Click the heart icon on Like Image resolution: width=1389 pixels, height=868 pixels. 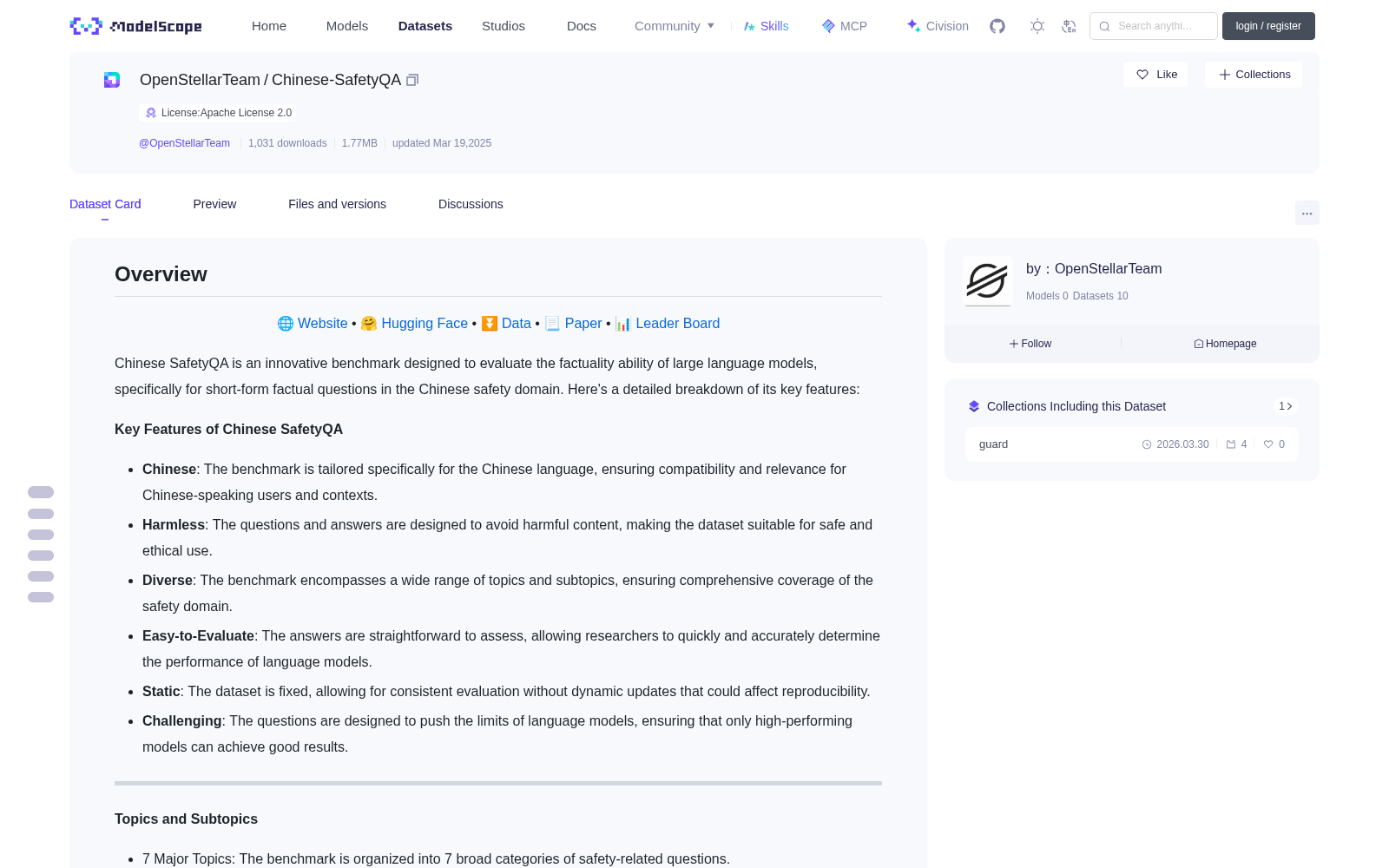[x=1142, y=75]
